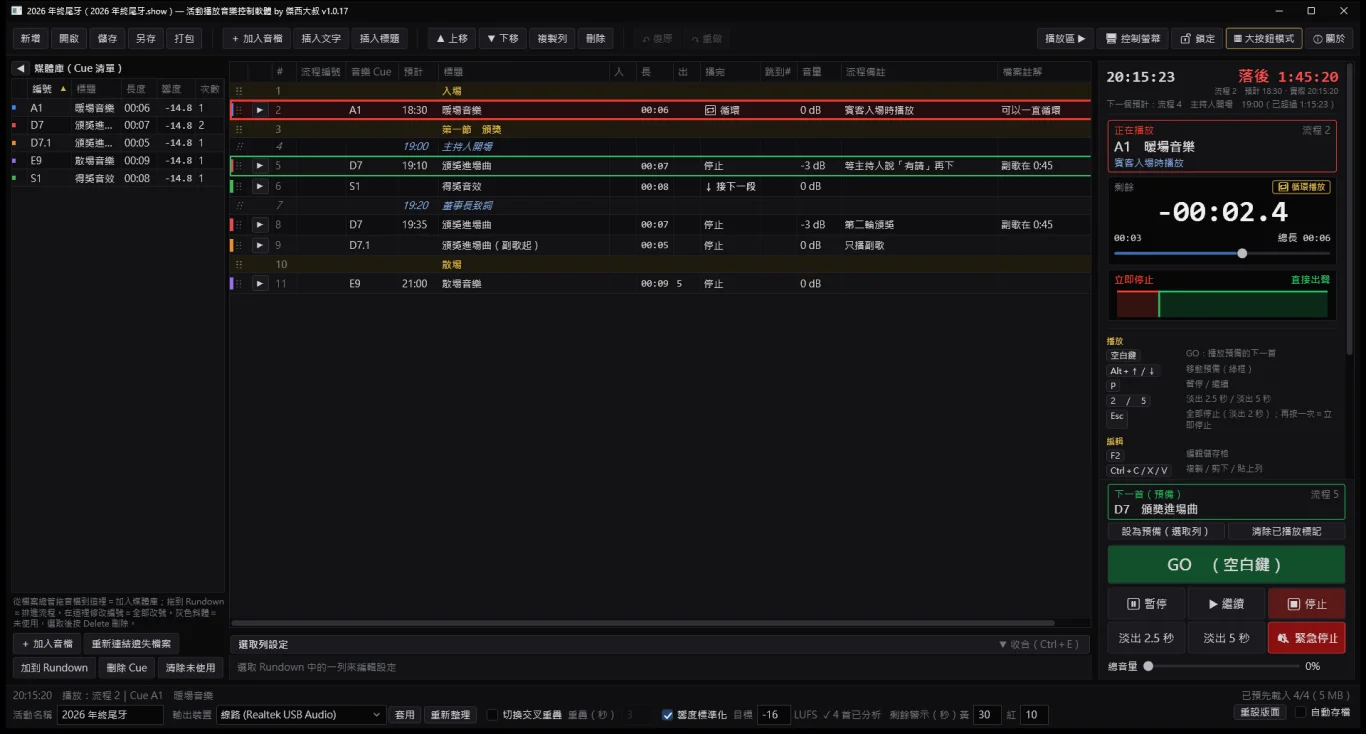The height and width of the screenshot is (734, 1366).
Task: Play the row 8 cue D7 at 19:35
Action: pos(260,225)
